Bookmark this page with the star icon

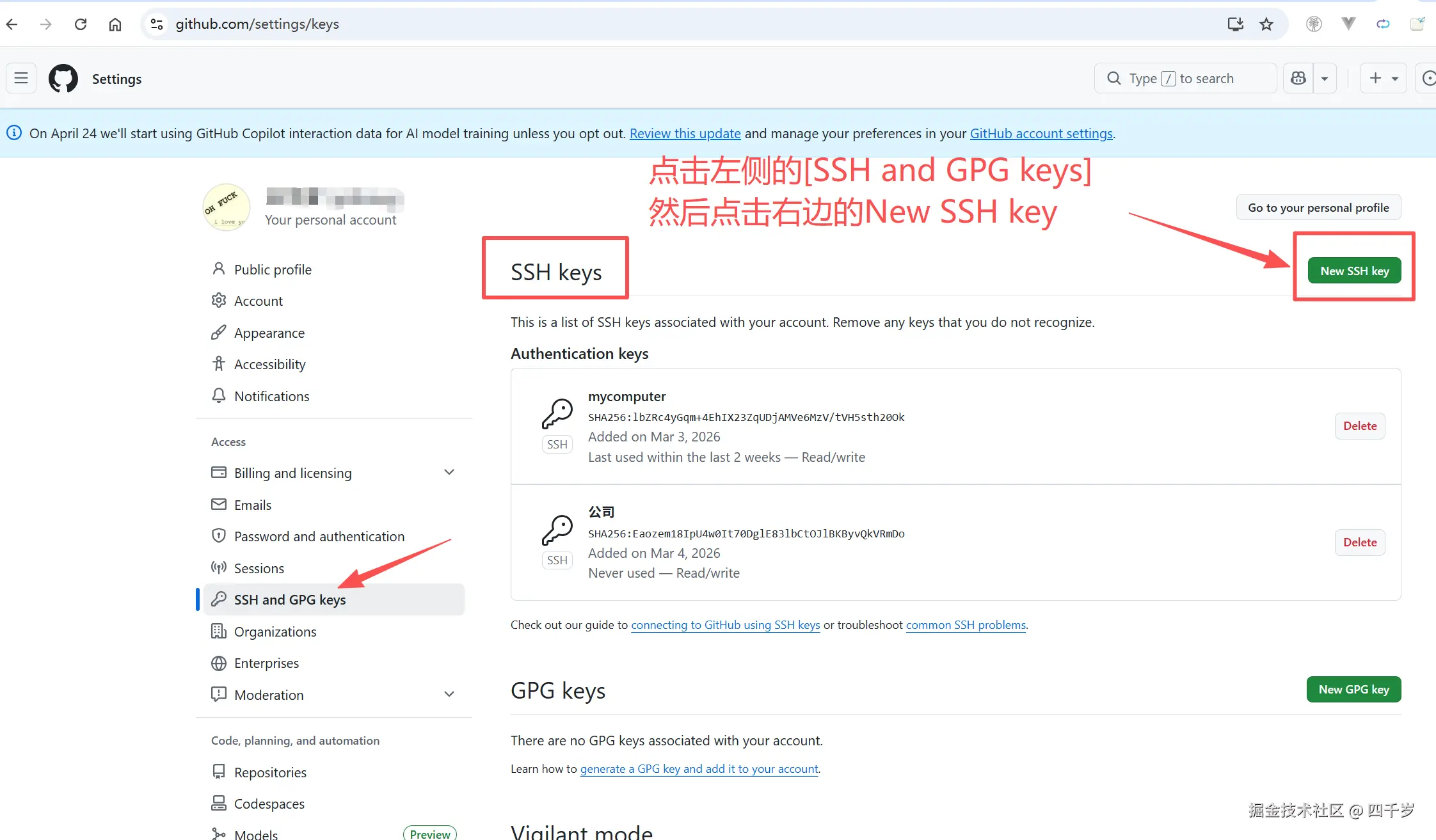pyautogui.click(x=1266, y=24)
